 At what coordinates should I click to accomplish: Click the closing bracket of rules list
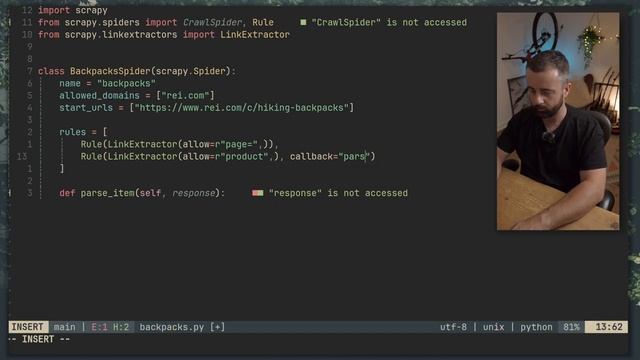[x=62, y=168]
